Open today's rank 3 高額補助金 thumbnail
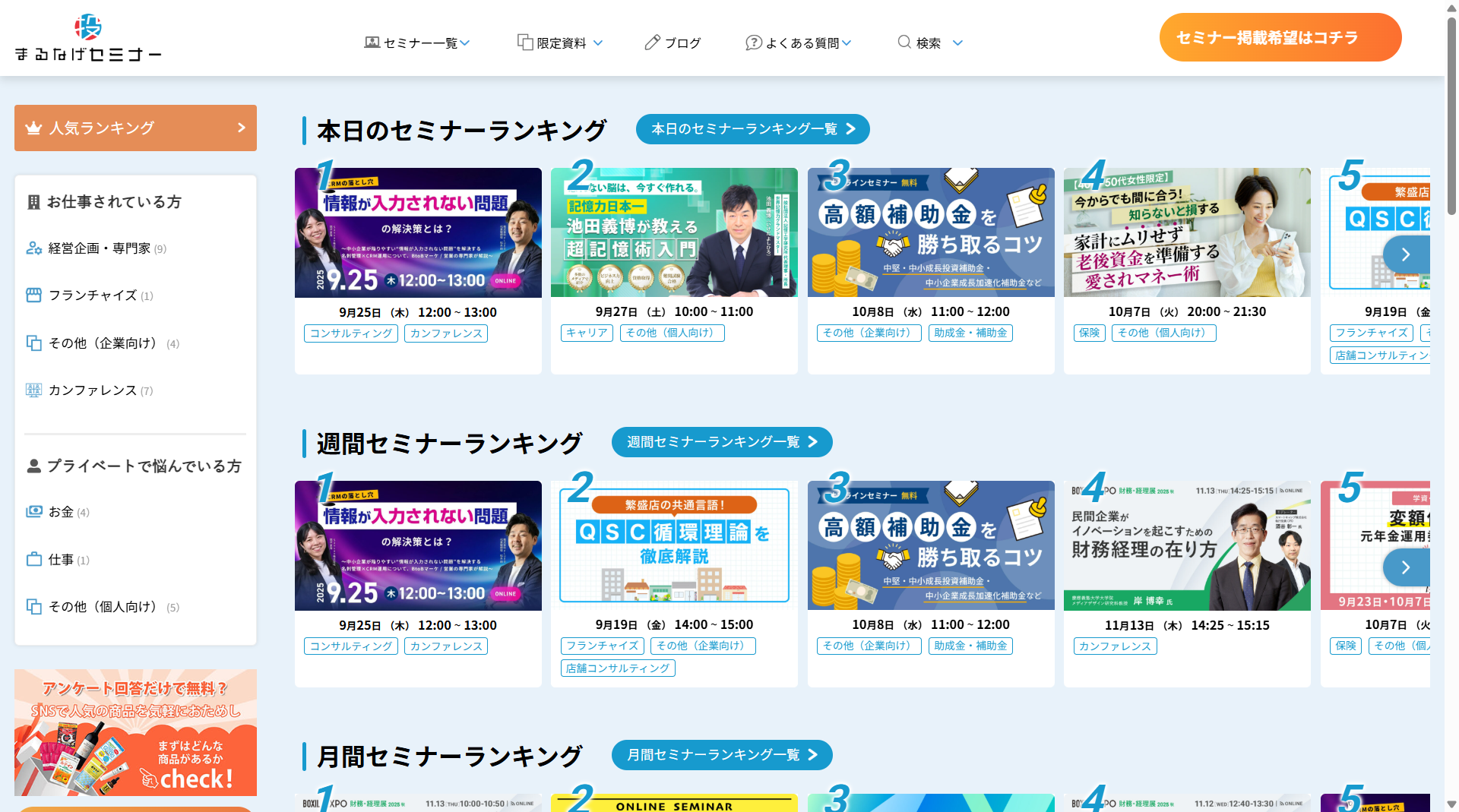 pyautogui.click(x=931, y=232)
